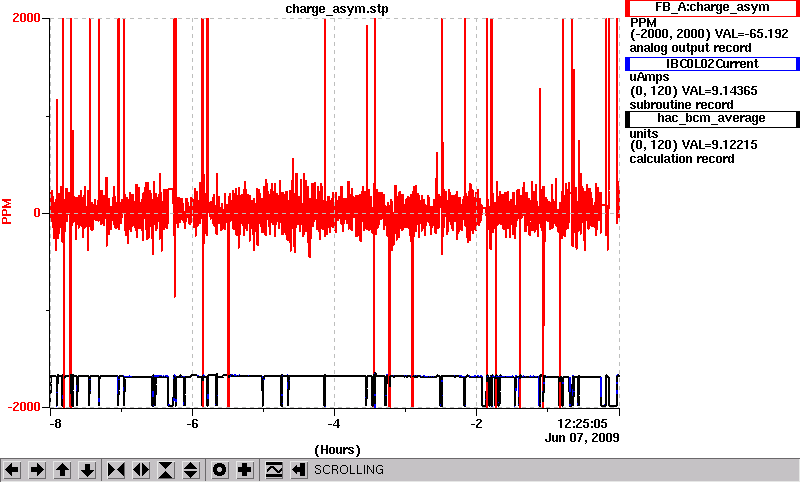Click the -8 hours x-axis tick
This screenshot has height=482, width=800.
(56, 424)
